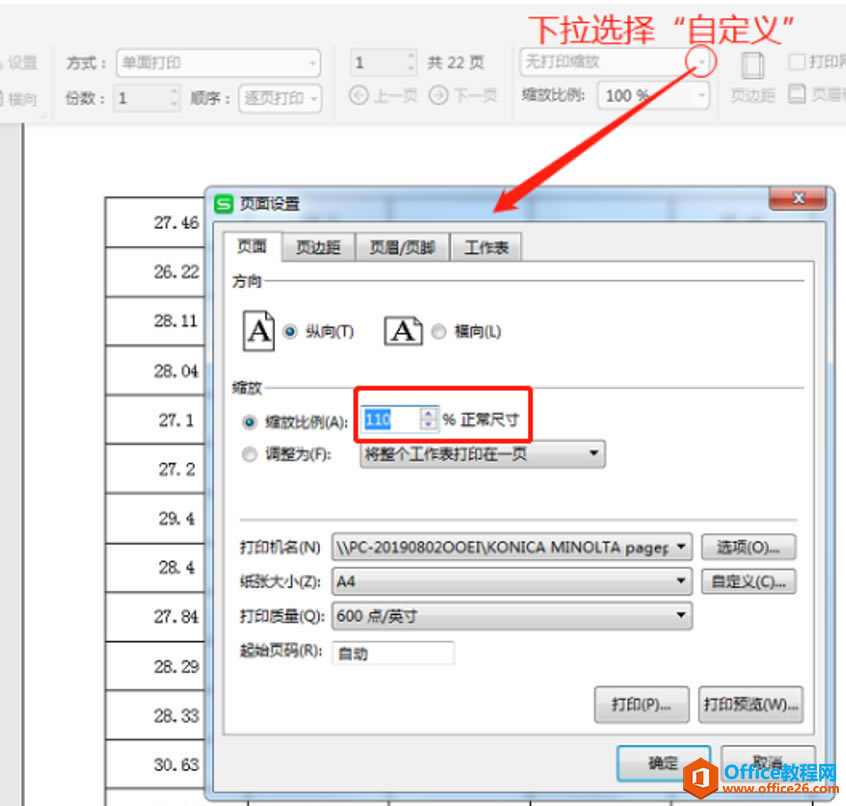The image size is (846, 806).
Task: Select 纵向(T) portrait orientation radio
Action: (x=290, y=331)
